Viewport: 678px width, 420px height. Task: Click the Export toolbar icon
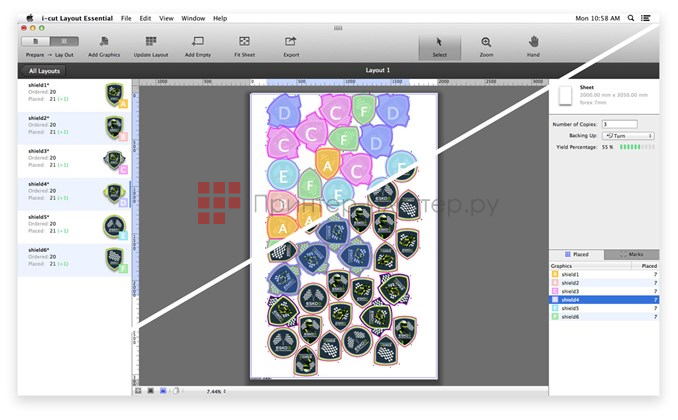coord(291,41)
